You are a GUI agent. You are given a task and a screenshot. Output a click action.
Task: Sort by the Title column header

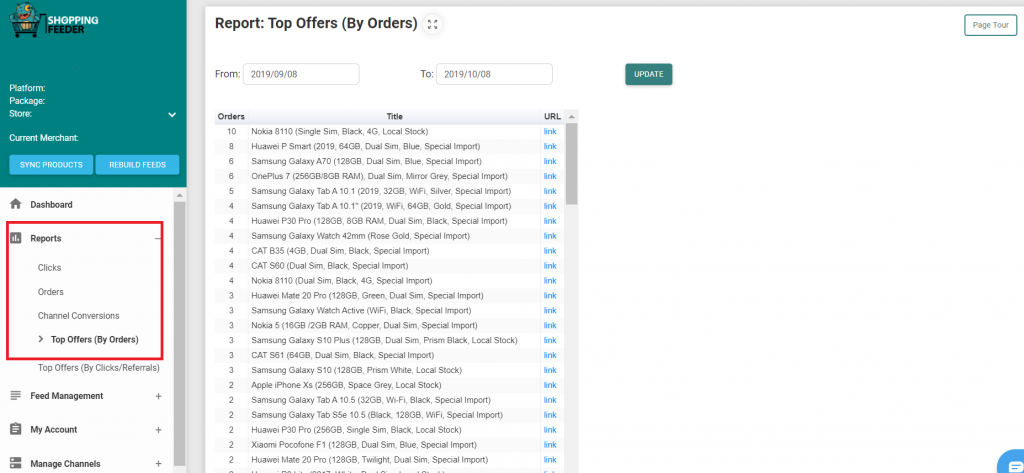click(394, 116)
